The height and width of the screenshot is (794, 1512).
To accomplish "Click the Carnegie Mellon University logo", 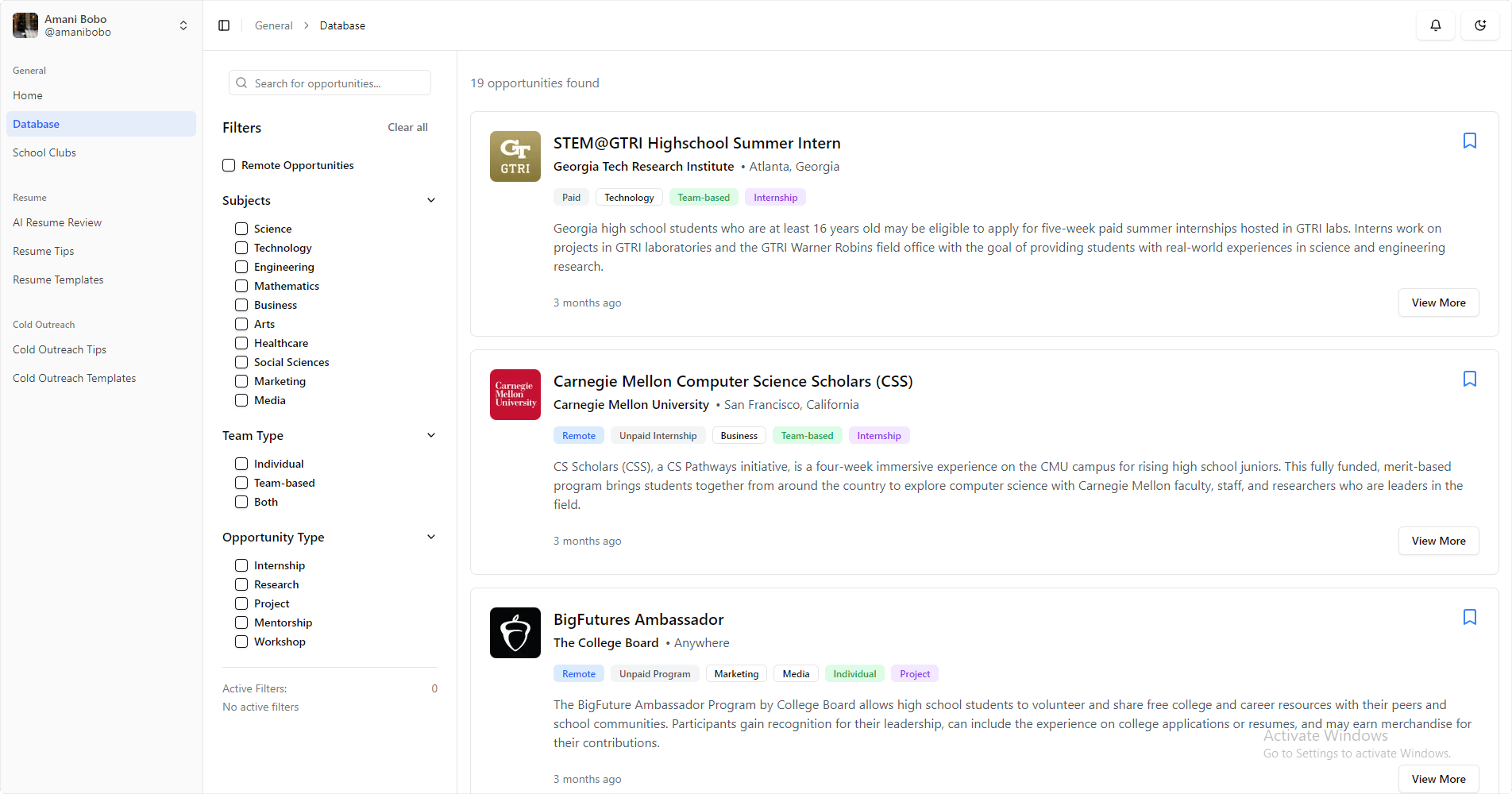I will click(x=515, y=395).
